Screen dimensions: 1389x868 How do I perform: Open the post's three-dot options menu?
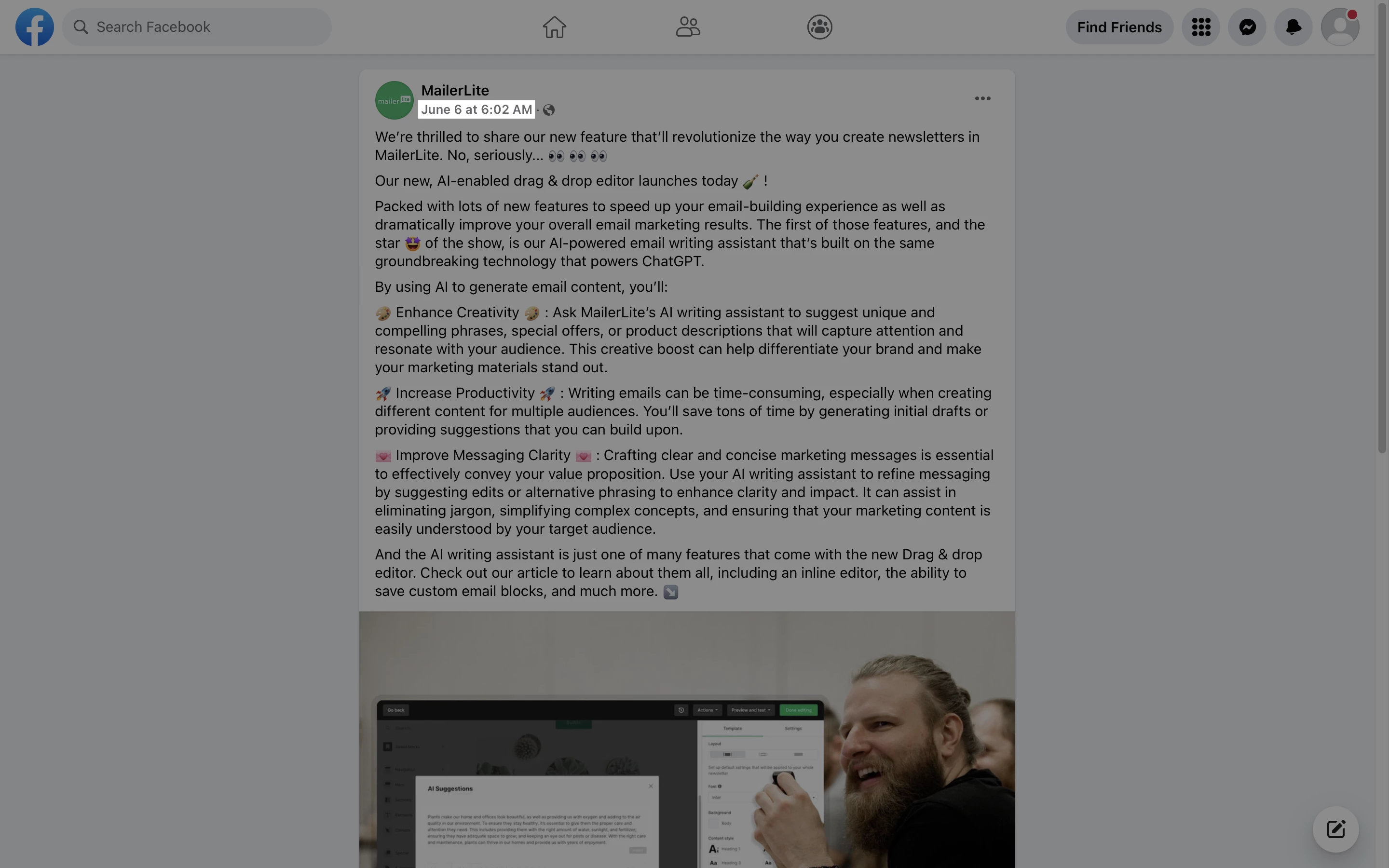coord(982,99)
